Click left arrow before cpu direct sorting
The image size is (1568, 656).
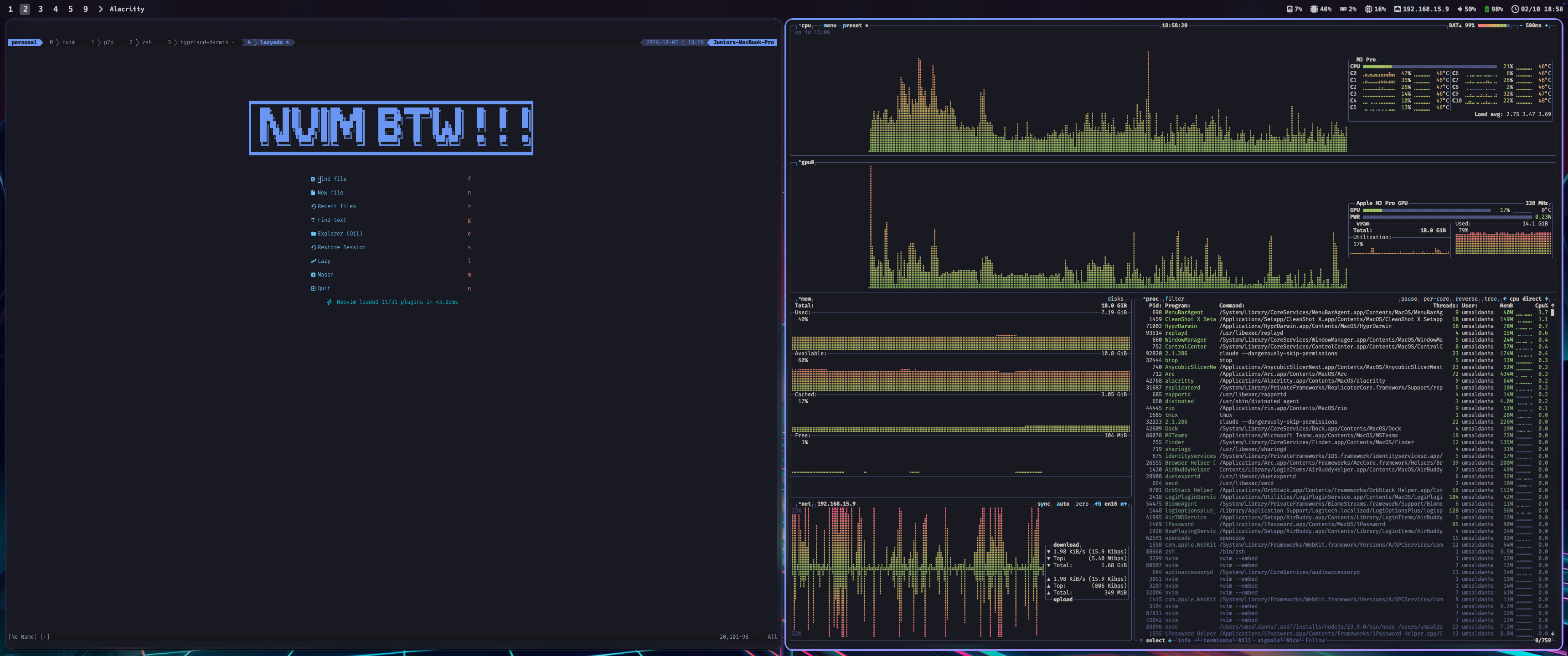pos(1505,299)
